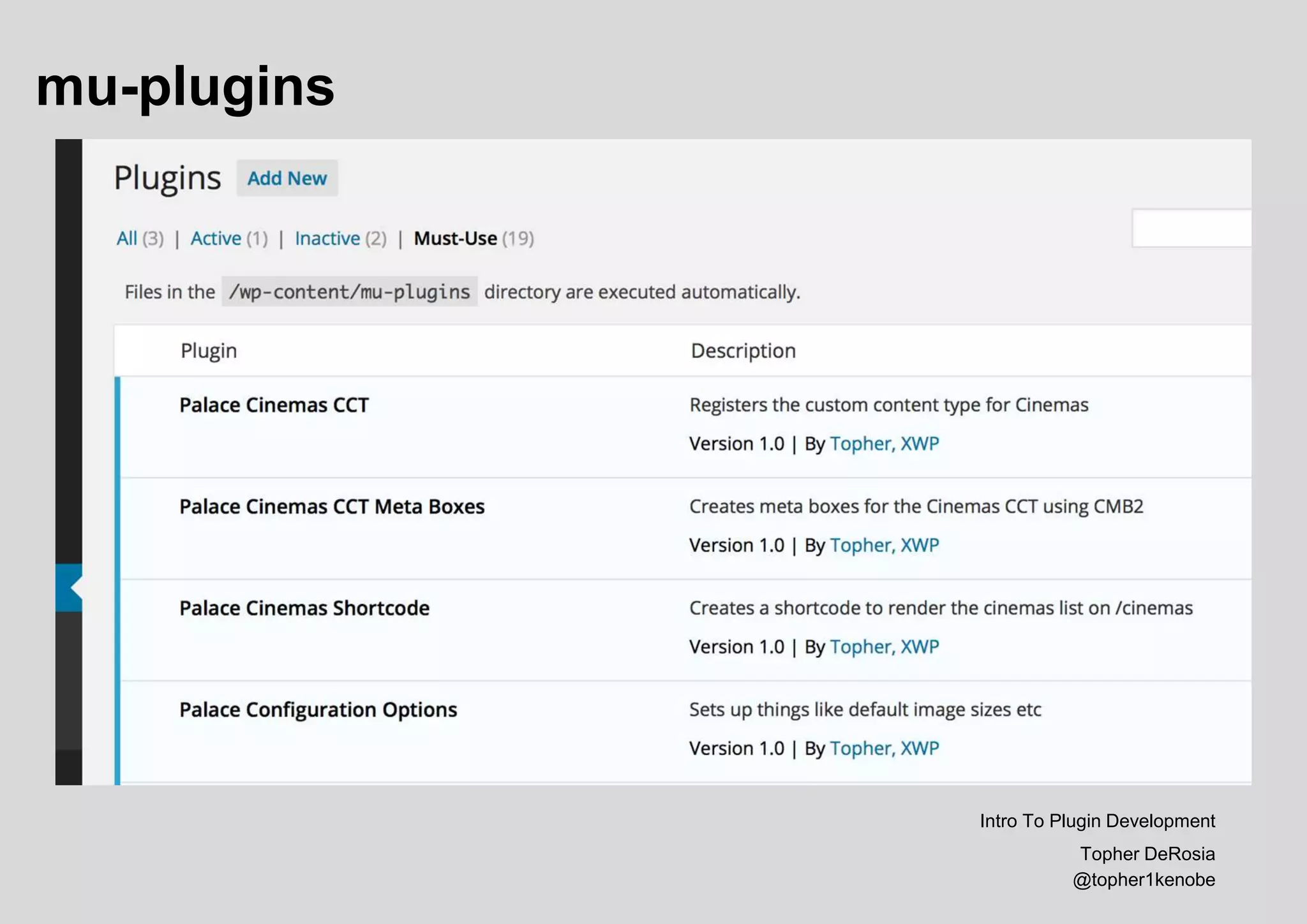Click the highlighted sidebar menu item with arrow
Image resolution: width=1307 pixels, height=924 pixels.
69,588
